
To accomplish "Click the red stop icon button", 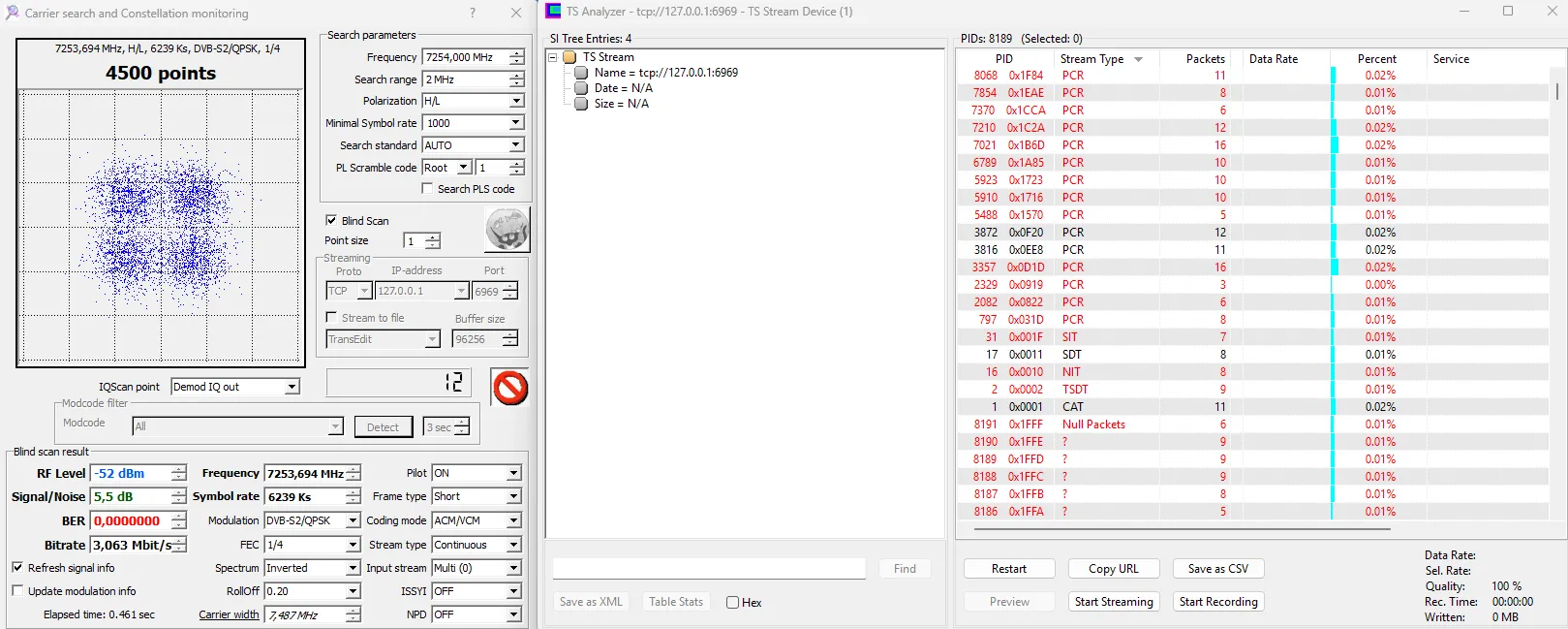I will point(509,388).
